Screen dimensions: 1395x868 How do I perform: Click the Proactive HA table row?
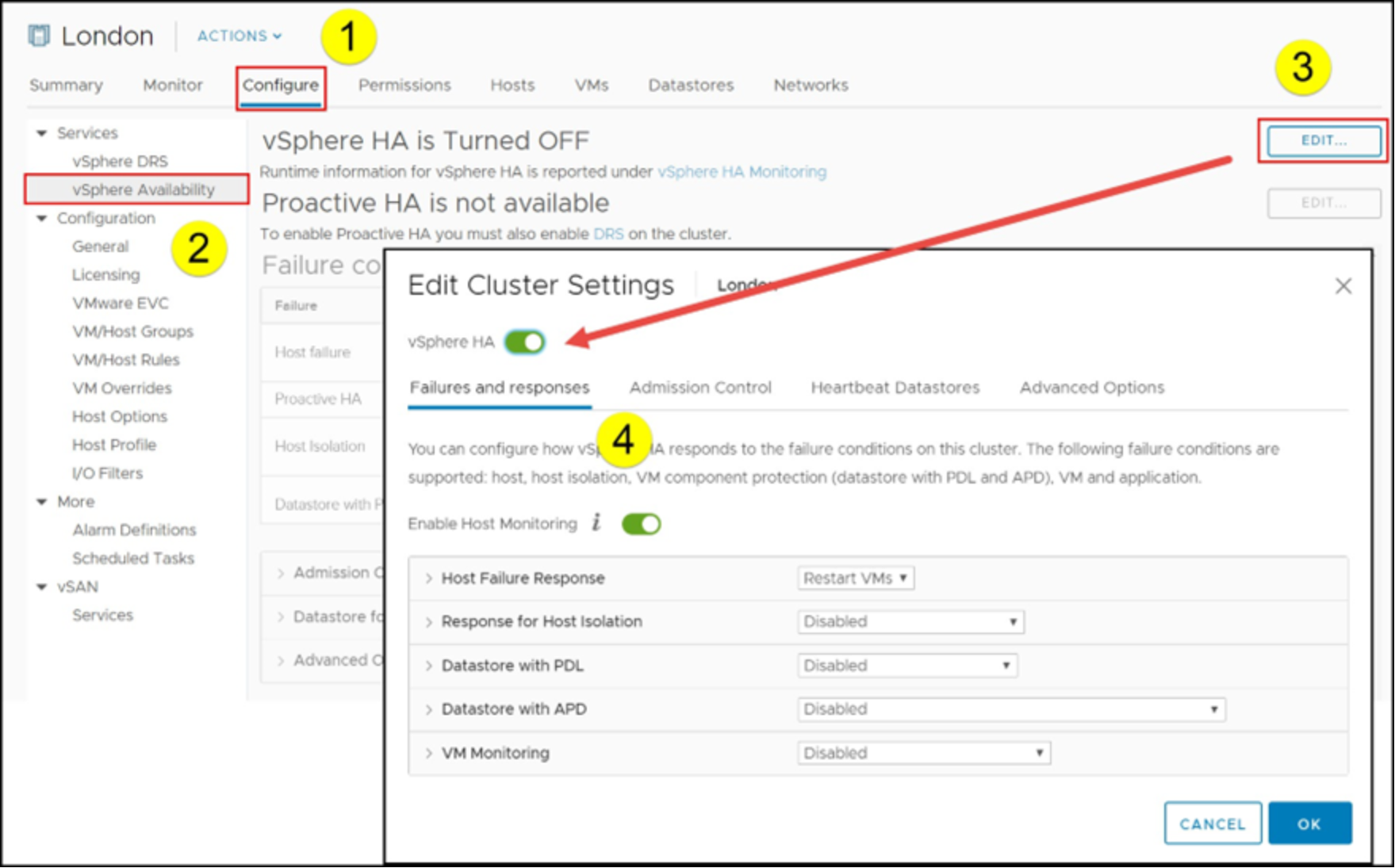(x=323, y=399)
